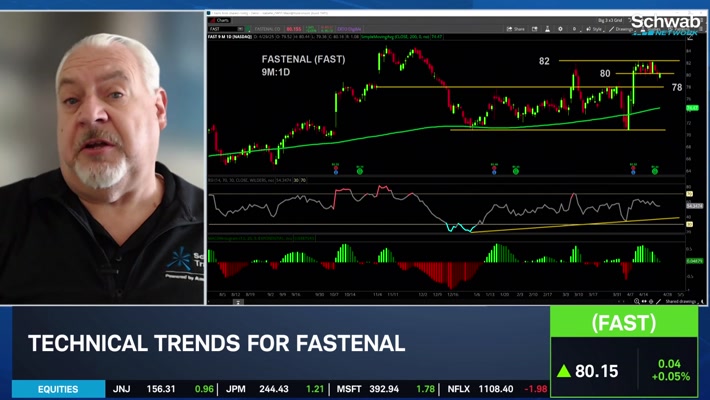The width and height of the screenshot is (710, 400).
Task: Click the NFLX 1108.40 ticker entry
Action: click(497, 389)
